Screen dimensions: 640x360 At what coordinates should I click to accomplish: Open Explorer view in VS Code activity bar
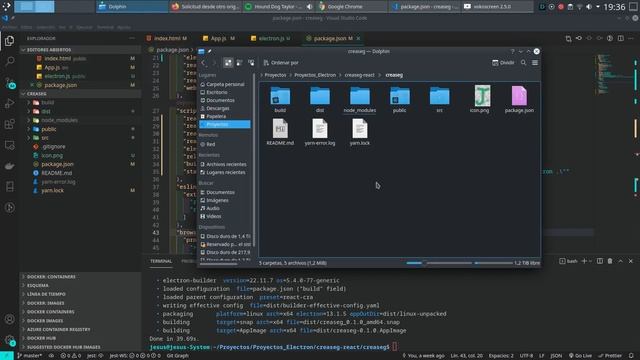pos(9,41)
